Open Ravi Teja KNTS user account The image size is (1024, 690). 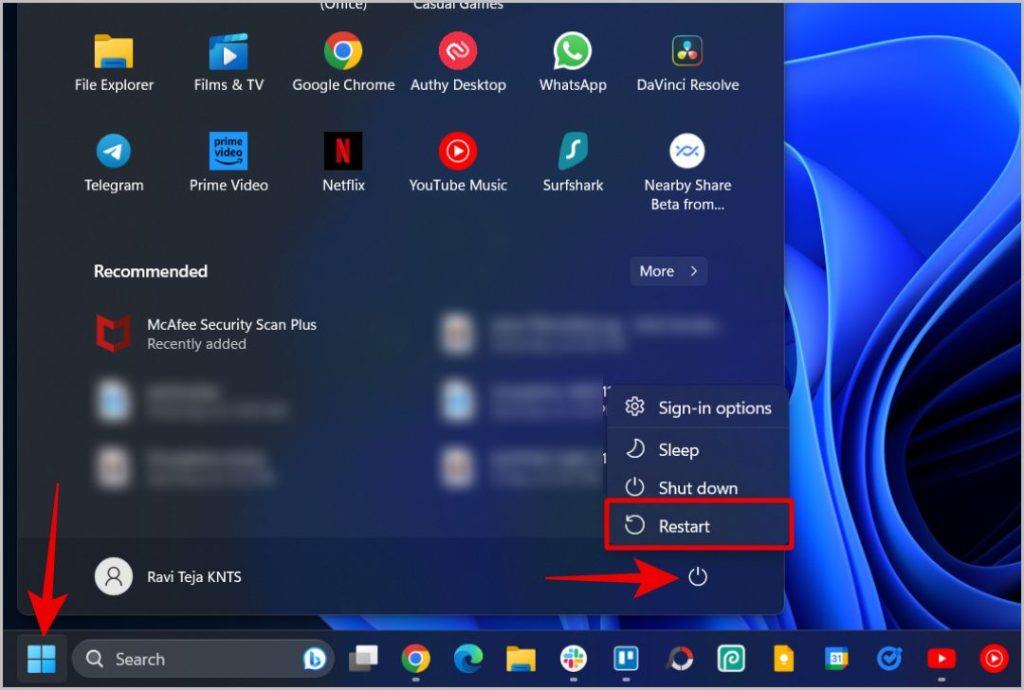[x=168, y=576]
